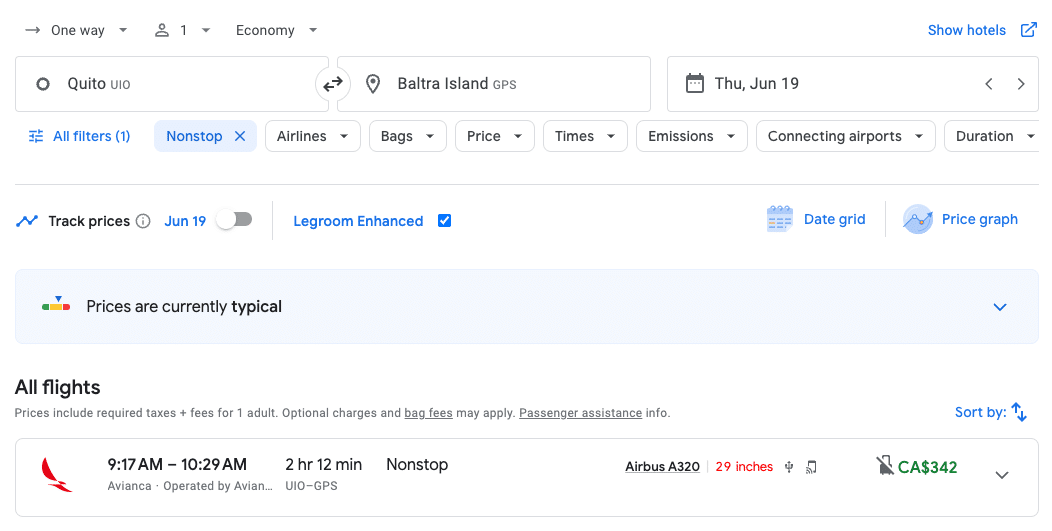The height and width of the screenshot is (531, 1052).
Task: Open All filters panel
Action: point(80,136)
